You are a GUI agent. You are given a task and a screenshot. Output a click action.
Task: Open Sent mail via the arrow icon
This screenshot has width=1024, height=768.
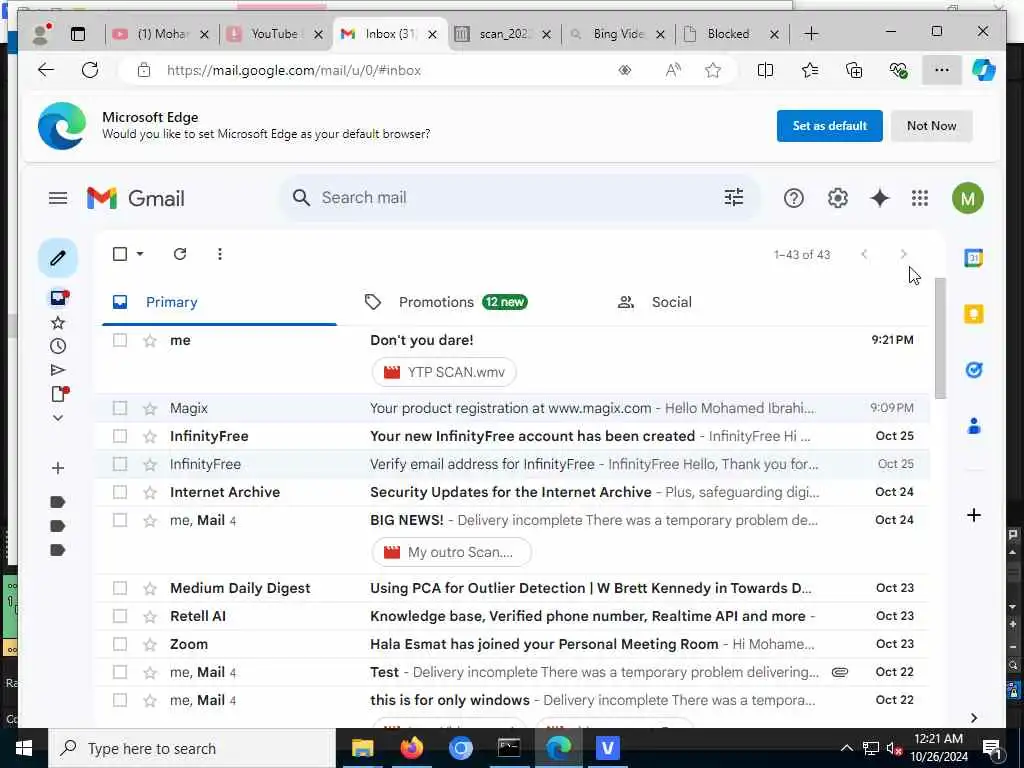point(57,370)
